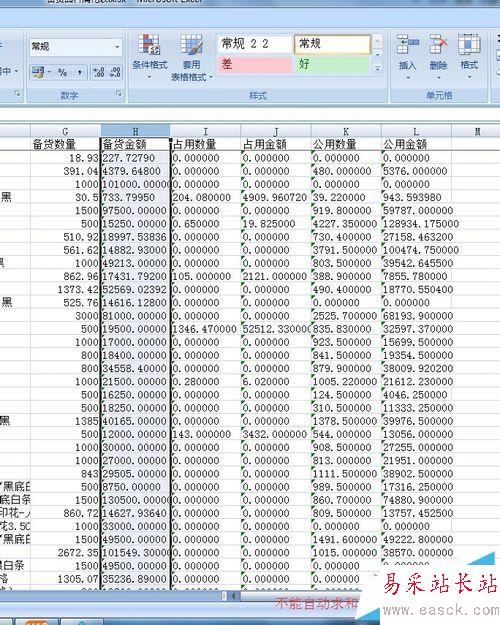Select cell with value 4909.960720
This screenshot has width=500, height=625.
click(276, 197)
